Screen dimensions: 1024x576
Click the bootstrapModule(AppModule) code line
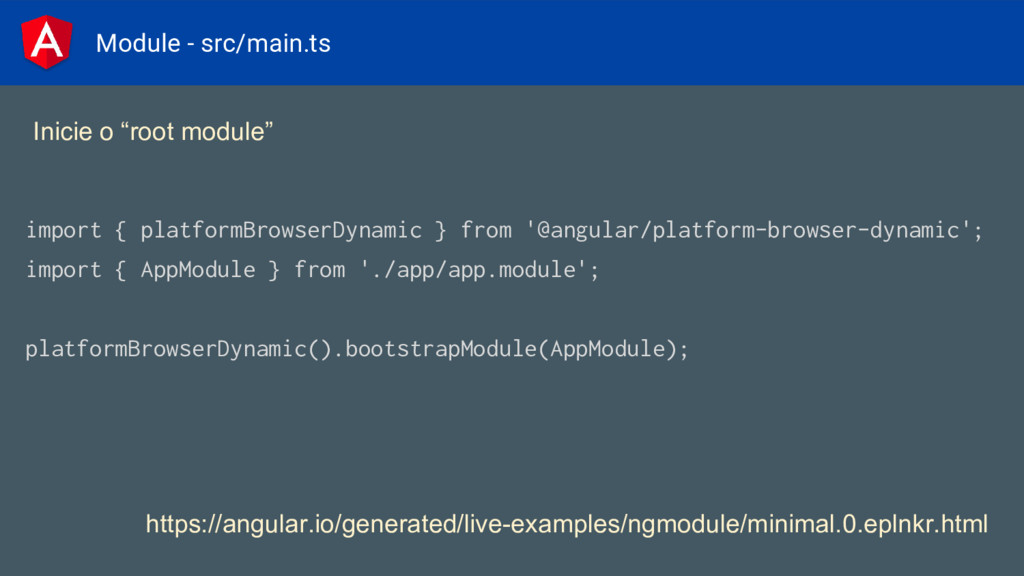357,349
